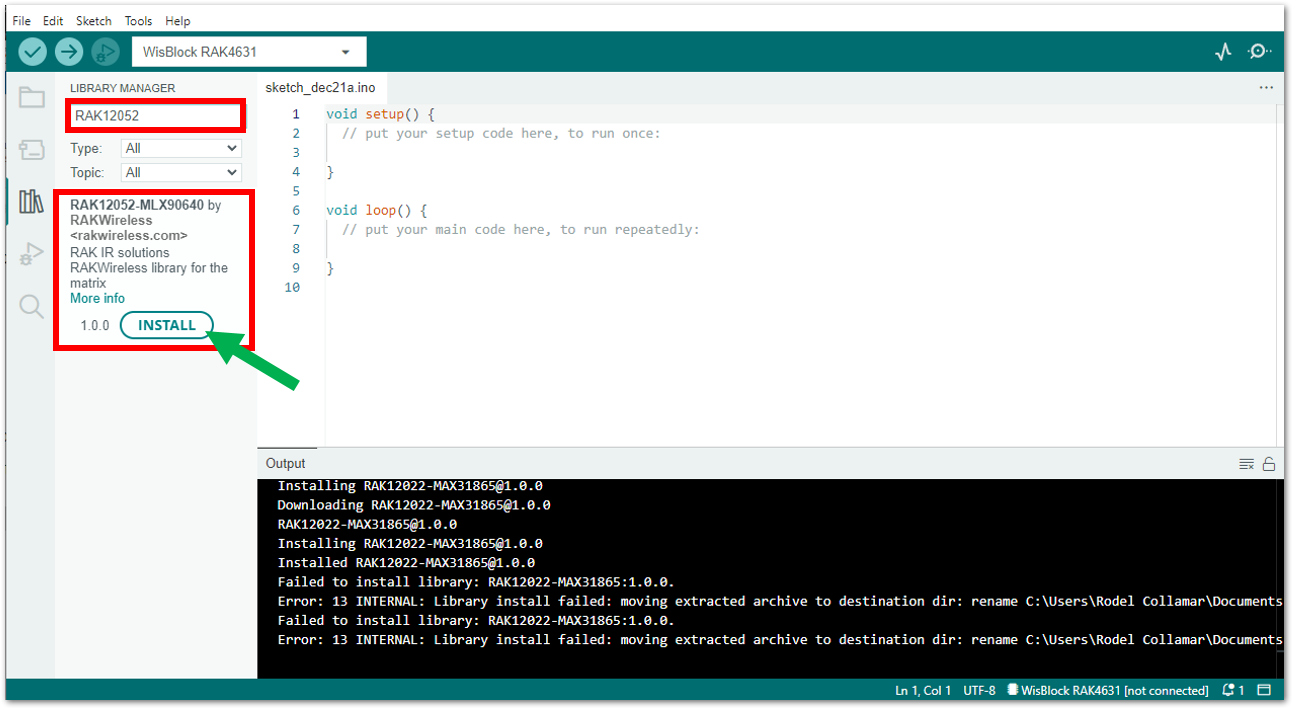Open More info link for RAK12052 library
The height and width of the screenshot is (709, 1293).
[97, 298]
